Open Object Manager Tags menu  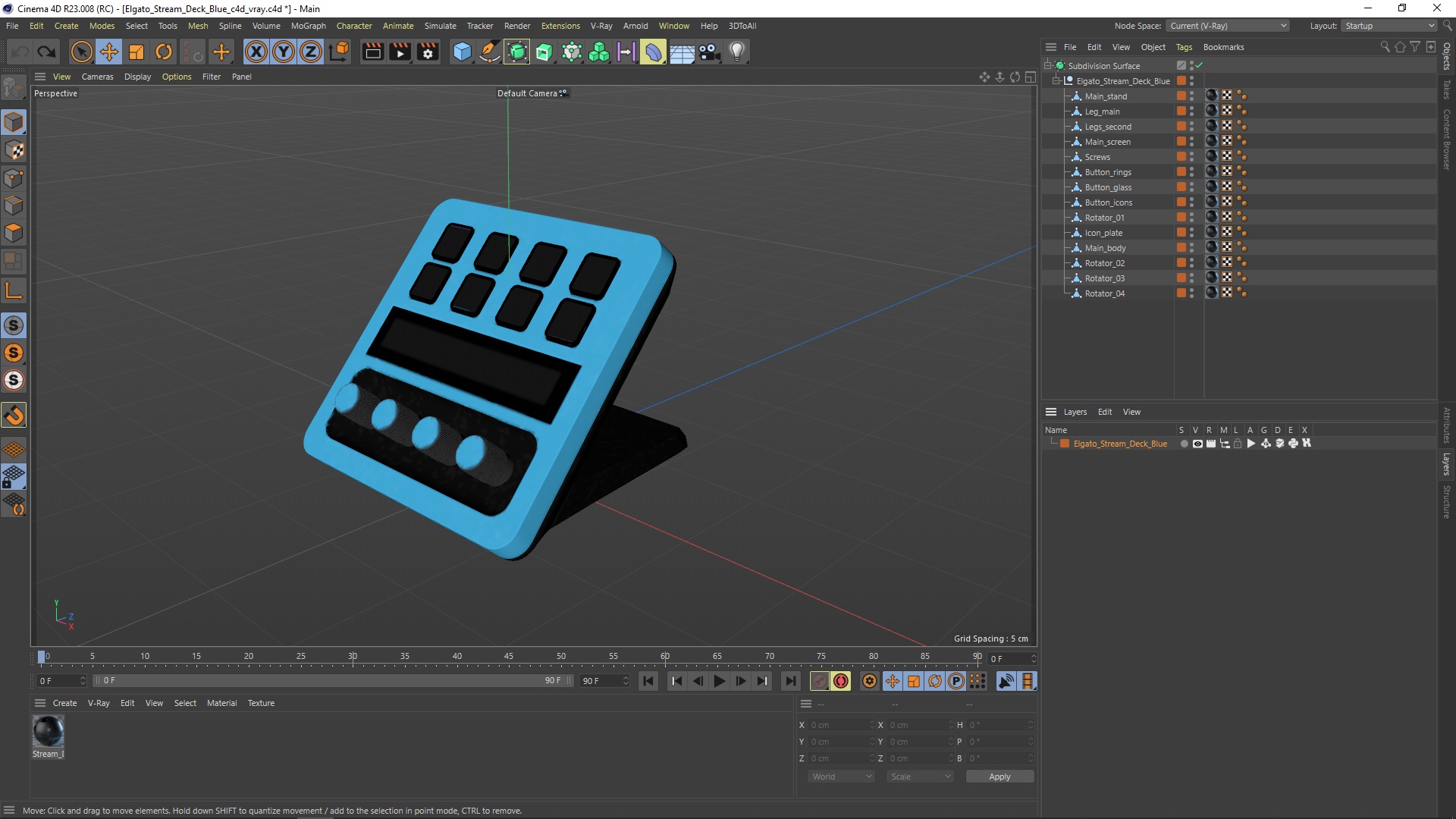(1184, 47)
